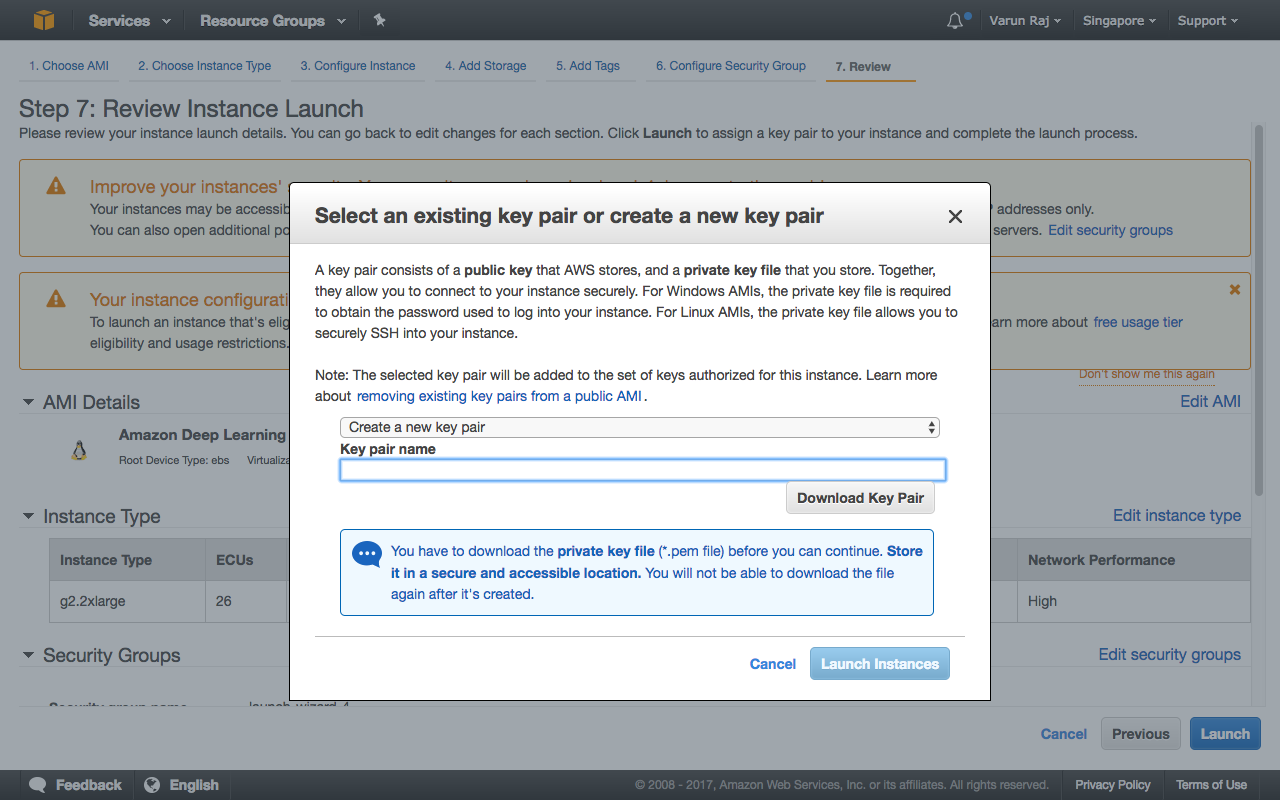Switch to 6. Configure Security Group tab
The width and height of the screenshot is (1280, 800).
(x=730, y=66)
